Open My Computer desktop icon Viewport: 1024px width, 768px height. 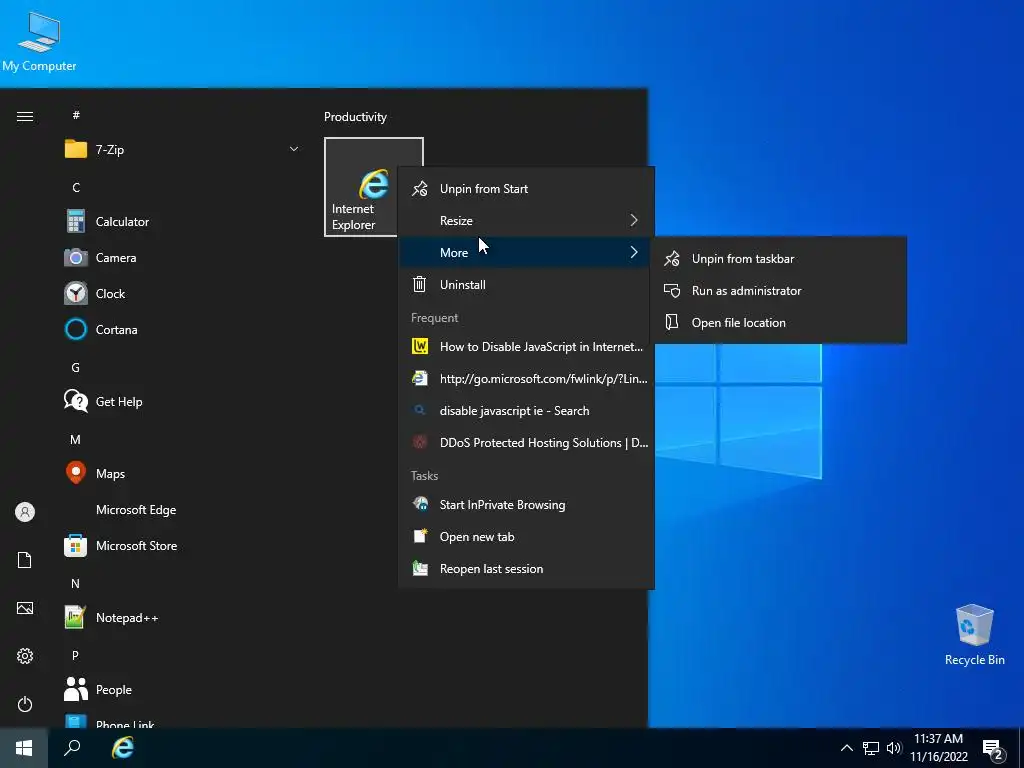(x=39, y=41)
